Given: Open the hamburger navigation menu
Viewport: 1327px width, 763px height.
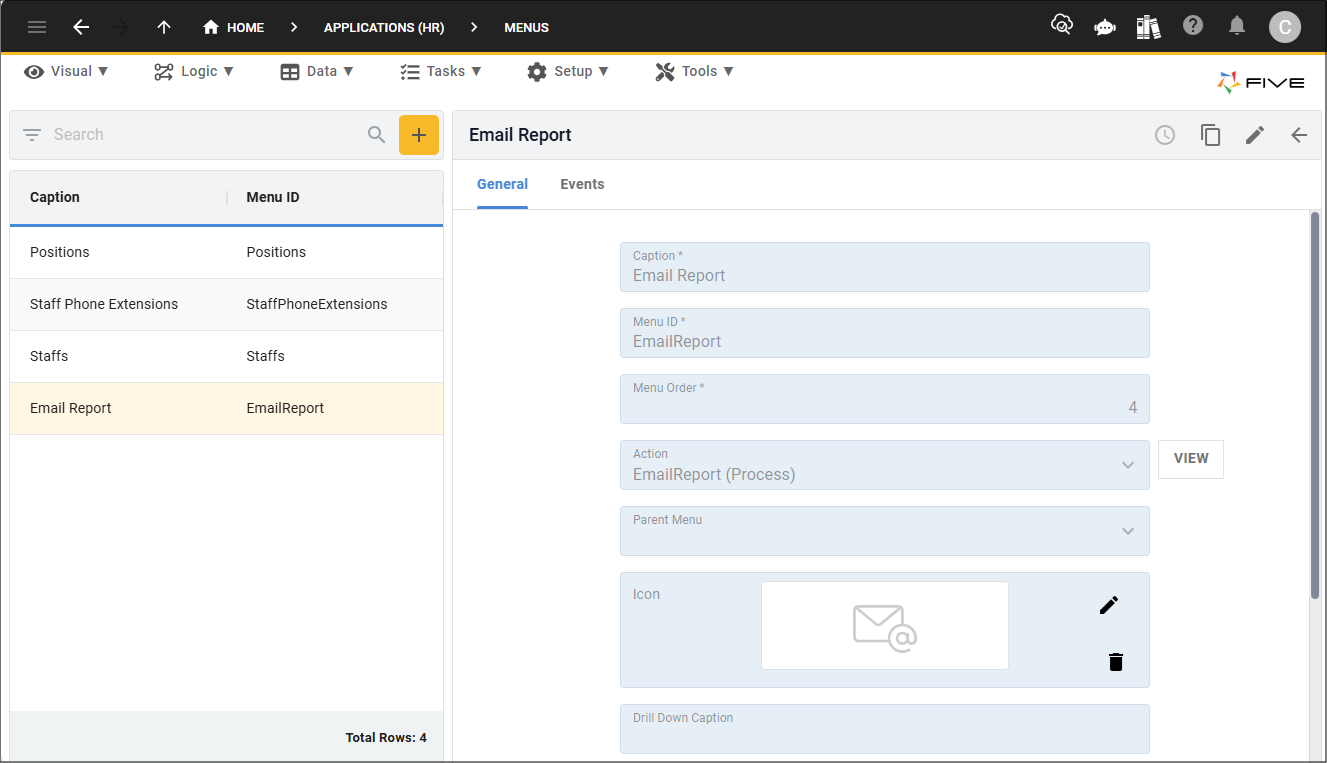Looking at the screenshot, I should [37, 27].
